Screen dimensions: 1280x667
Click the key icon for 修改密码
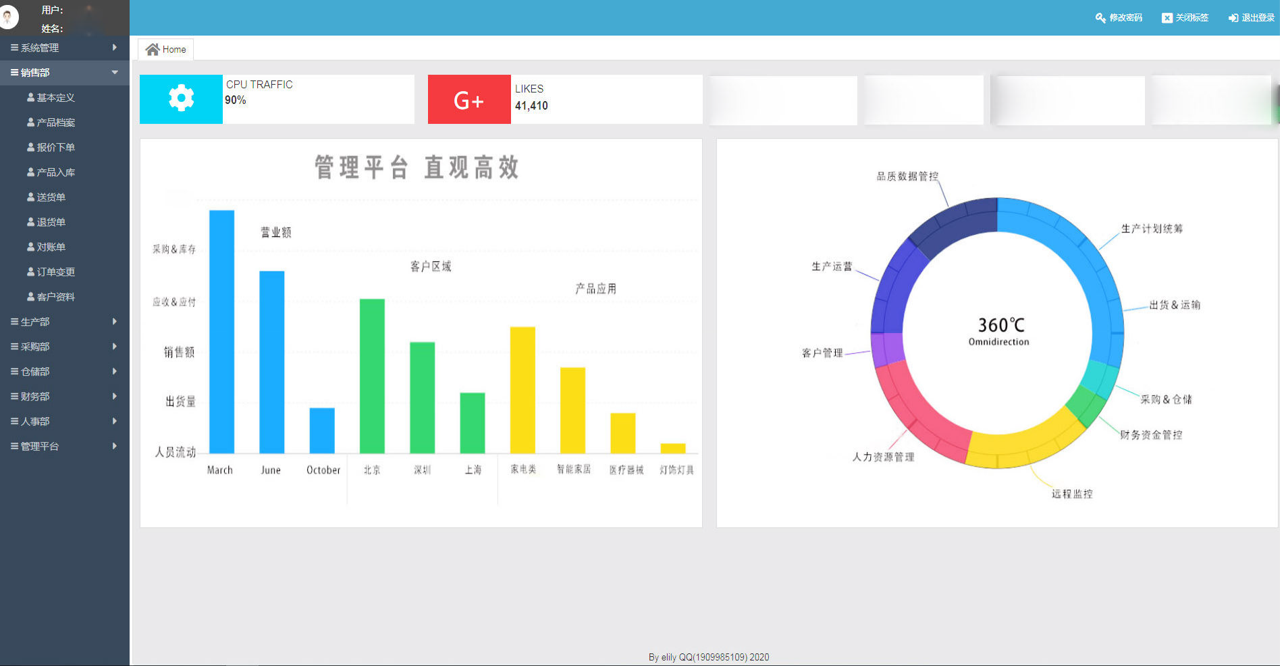tap(1101, 18)
